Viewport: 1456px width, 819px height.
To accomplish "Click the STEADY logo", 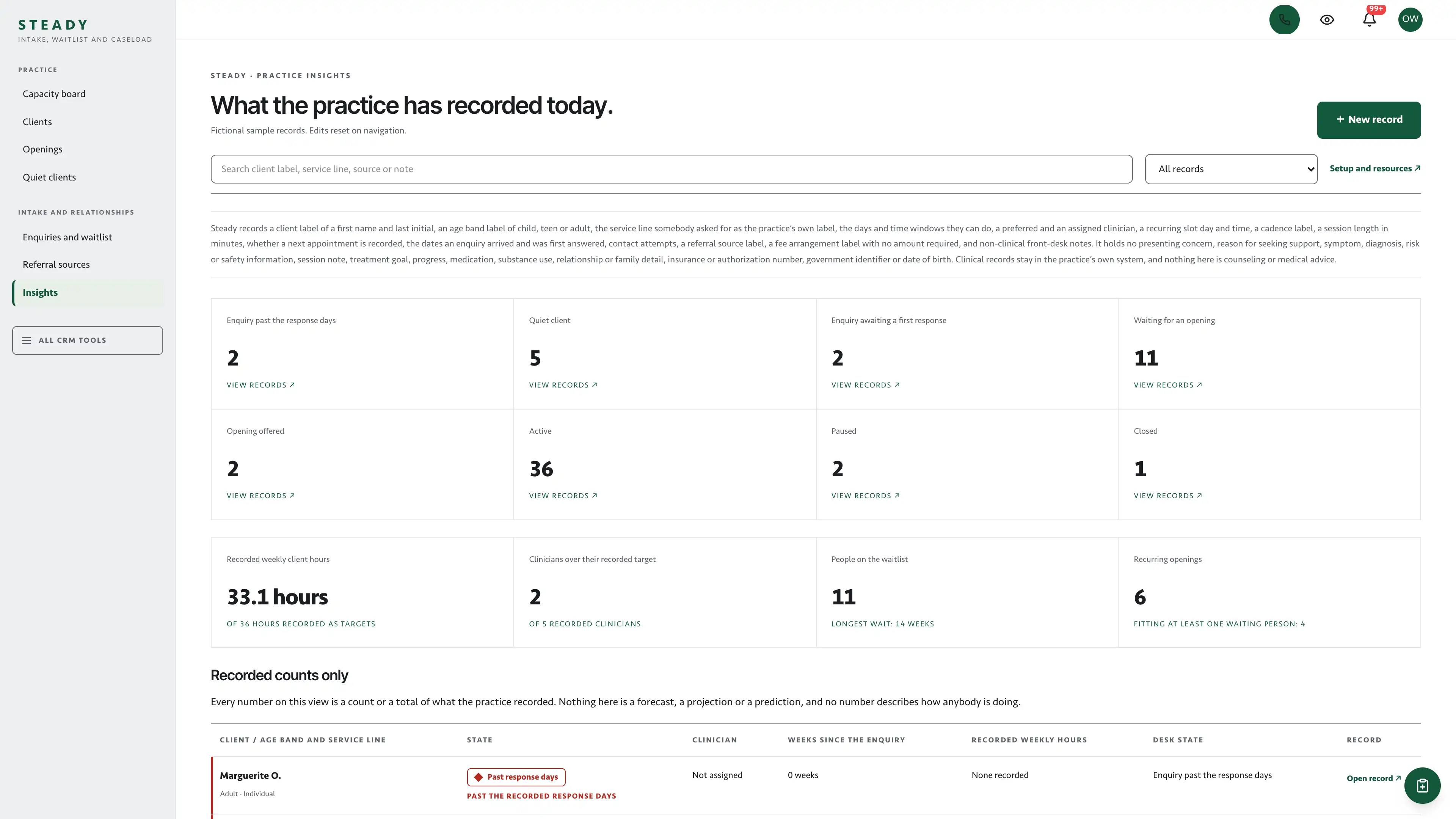I will tap(53, 25).
